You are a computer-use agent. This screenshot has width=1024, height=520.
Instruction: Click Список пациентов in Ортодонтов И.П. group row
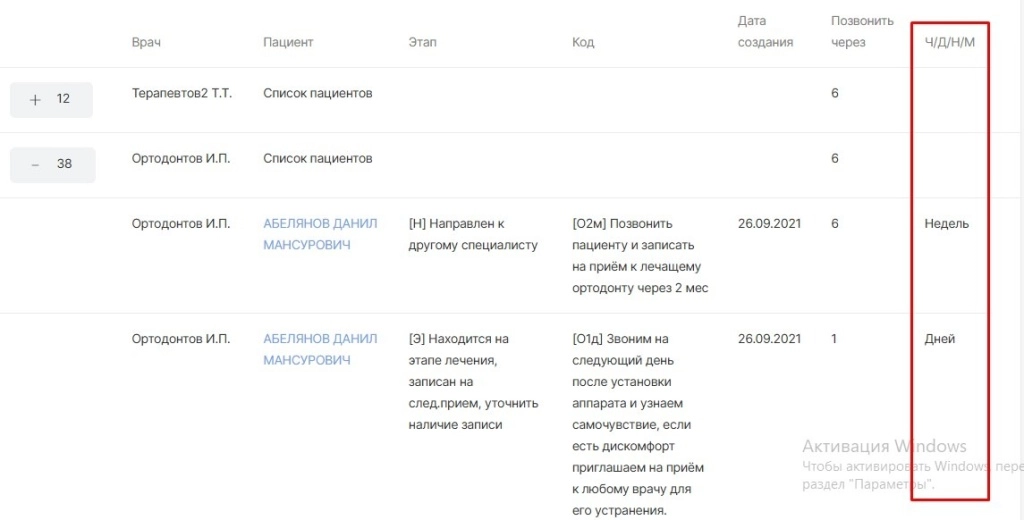(x=317, y=159)
